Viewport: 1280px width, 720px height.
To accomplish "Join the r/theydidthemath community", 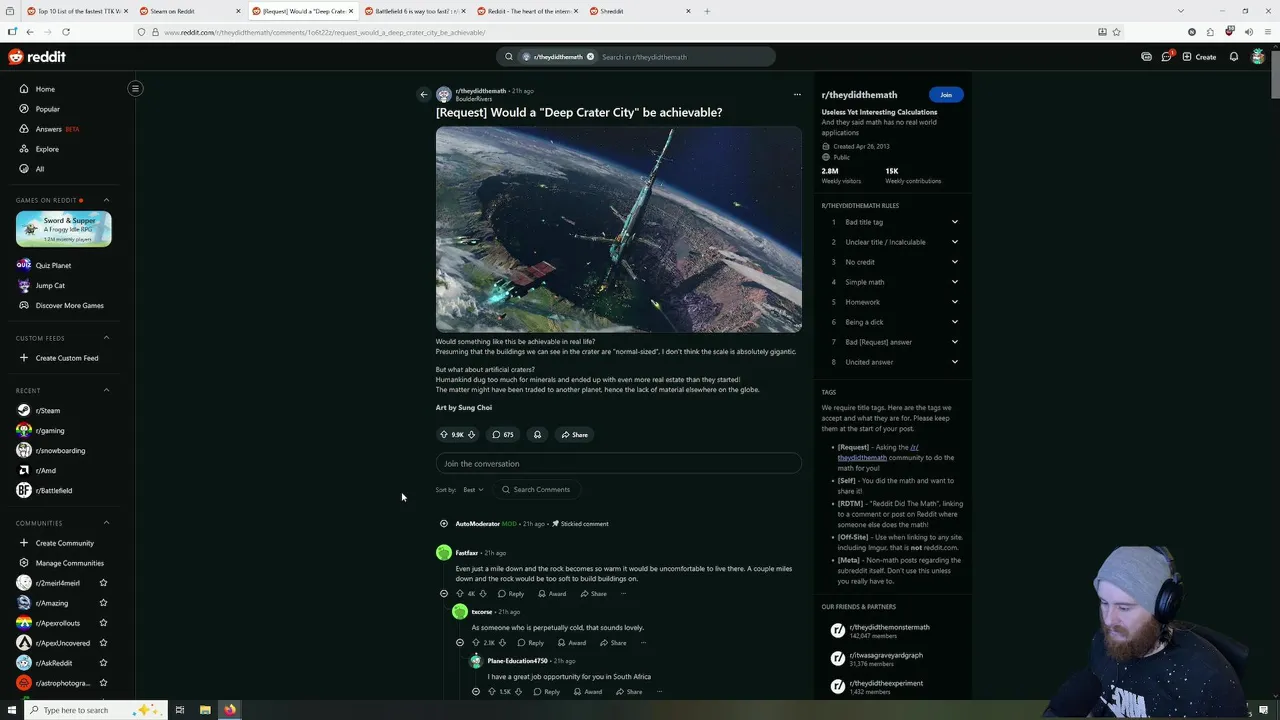I will tap(946, 95).
